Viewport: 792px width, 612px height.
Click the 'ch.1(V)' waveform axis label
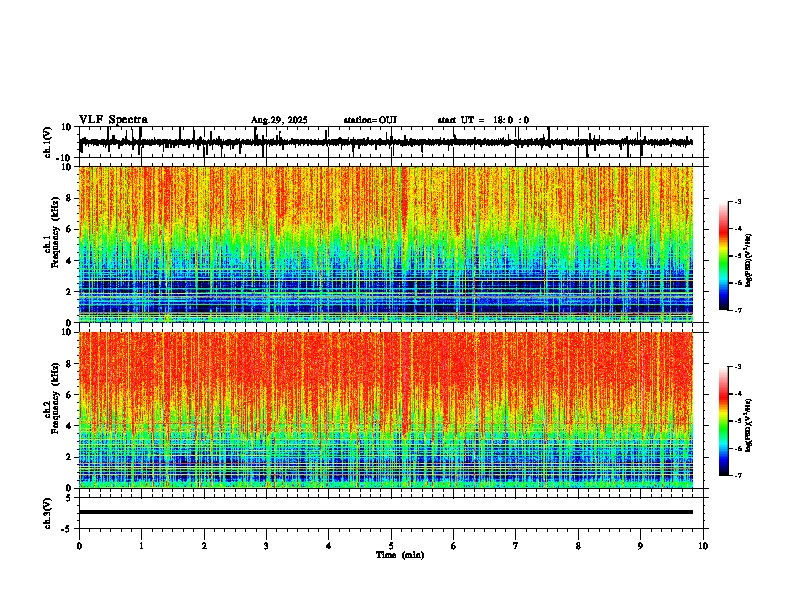click(48, 142)
